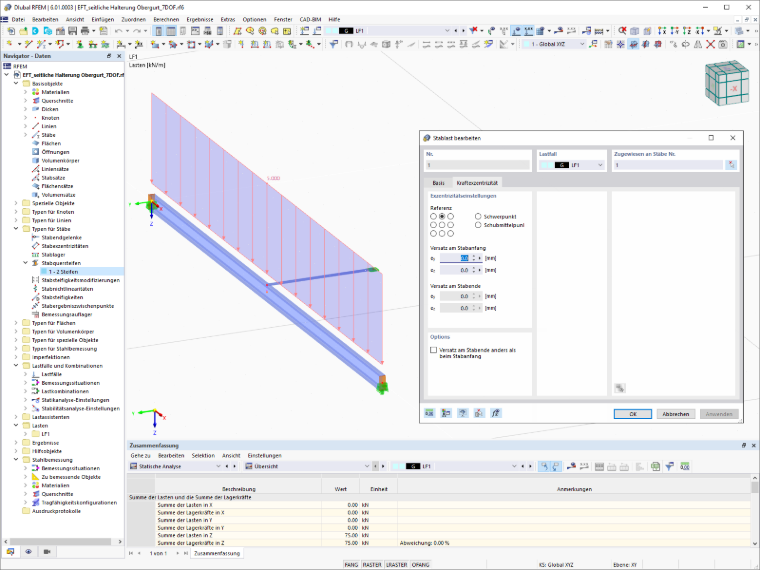Click the second dialog footer icon
This screenshot has height=570, width=760.
click(x=446, y=413)
